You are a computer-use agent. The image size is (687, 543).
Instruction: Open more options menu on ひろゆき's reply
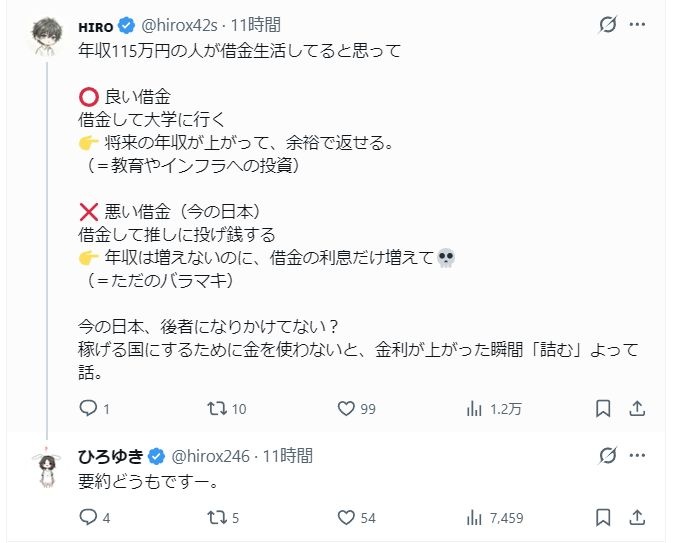[638, 456]
